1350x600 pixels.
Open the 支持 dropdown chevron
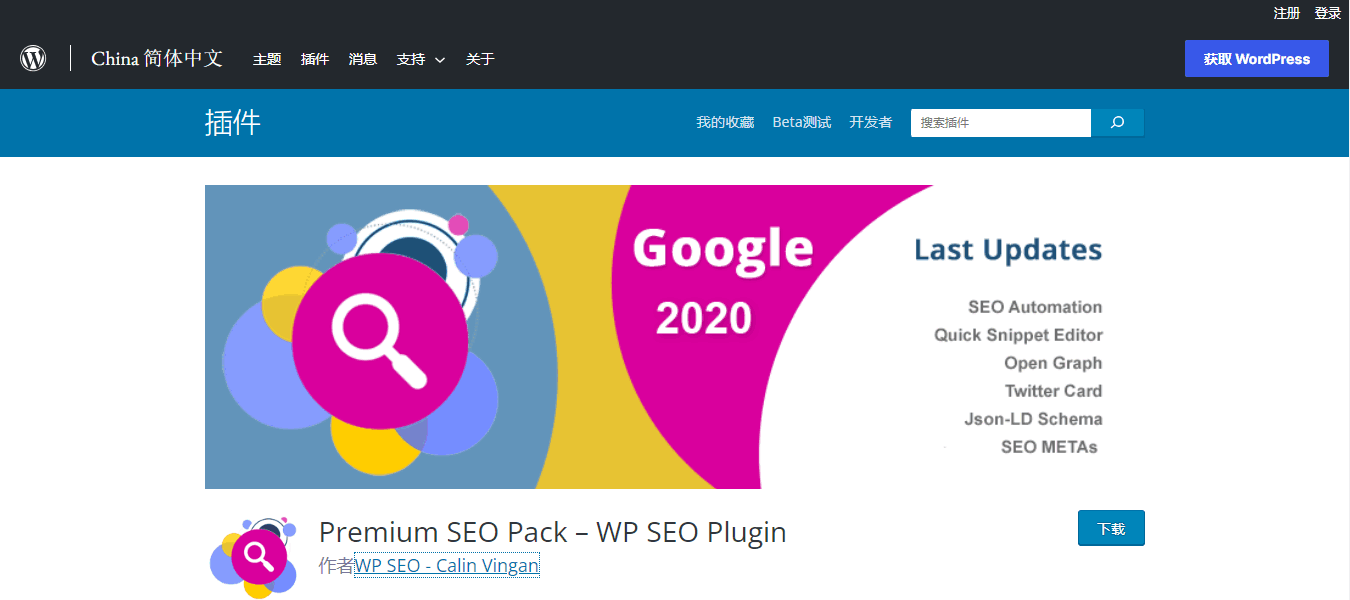click(x=440, y=59)
